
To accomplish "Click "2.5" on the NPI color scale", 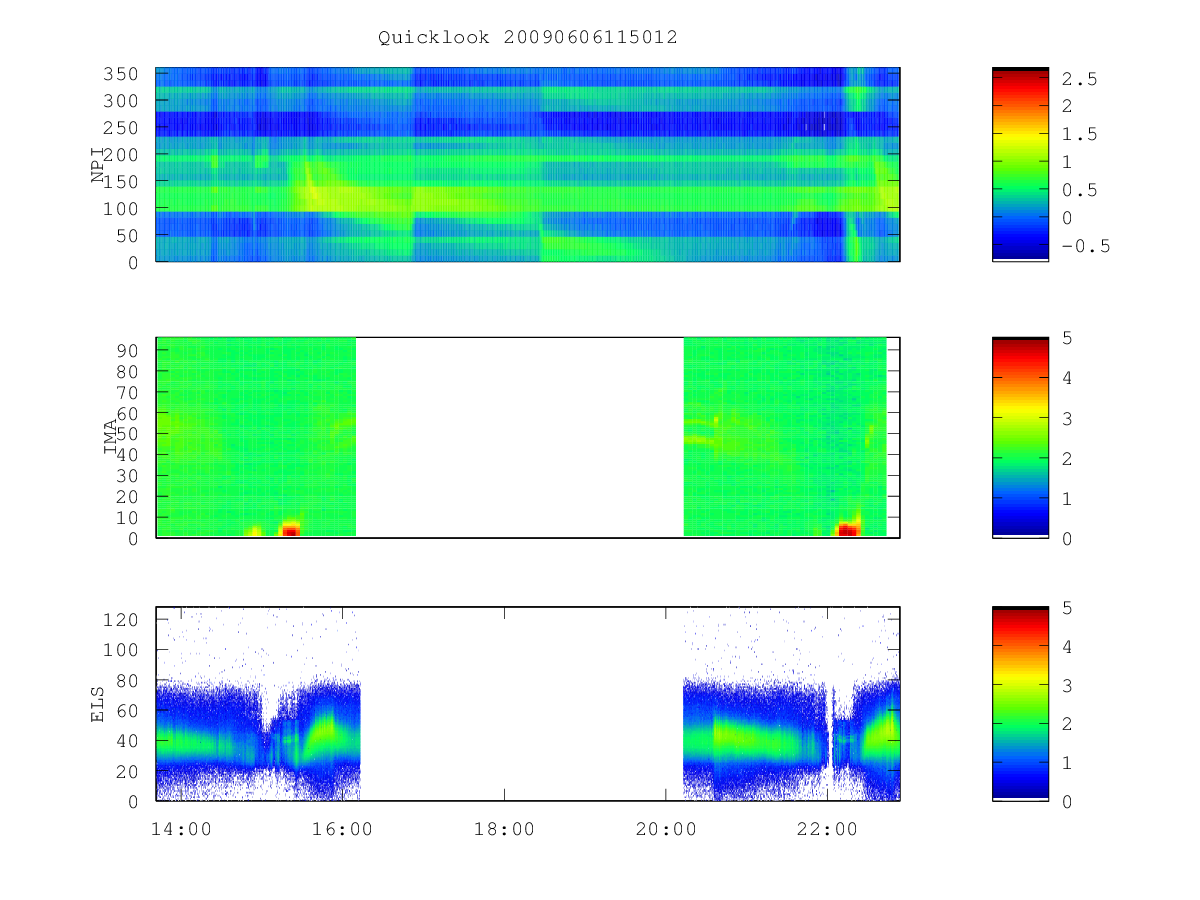I will pyautogui.click(x=1080, y=79).
